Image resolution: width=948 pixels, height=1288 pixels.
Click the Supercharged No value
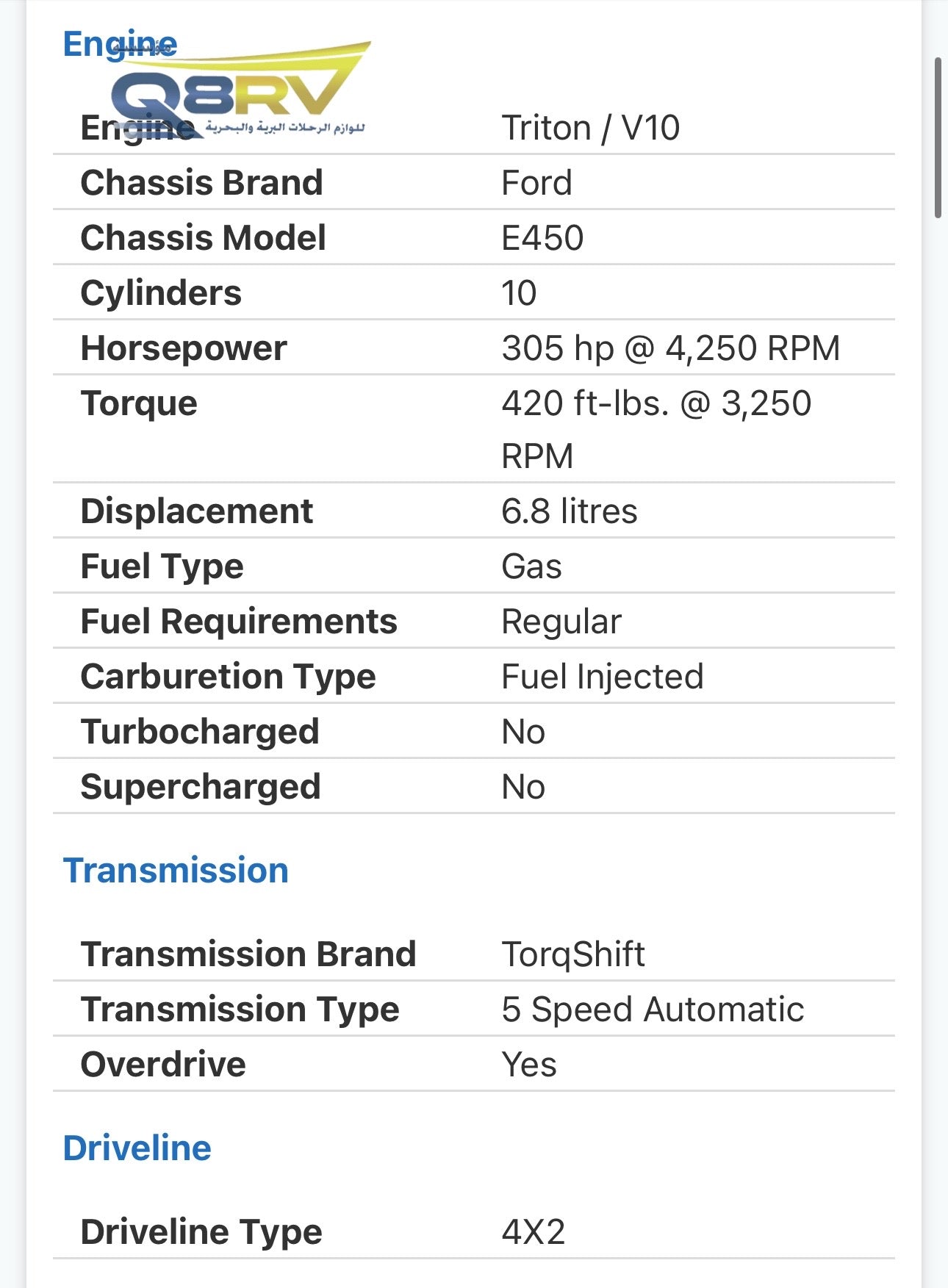coord(523,787)
